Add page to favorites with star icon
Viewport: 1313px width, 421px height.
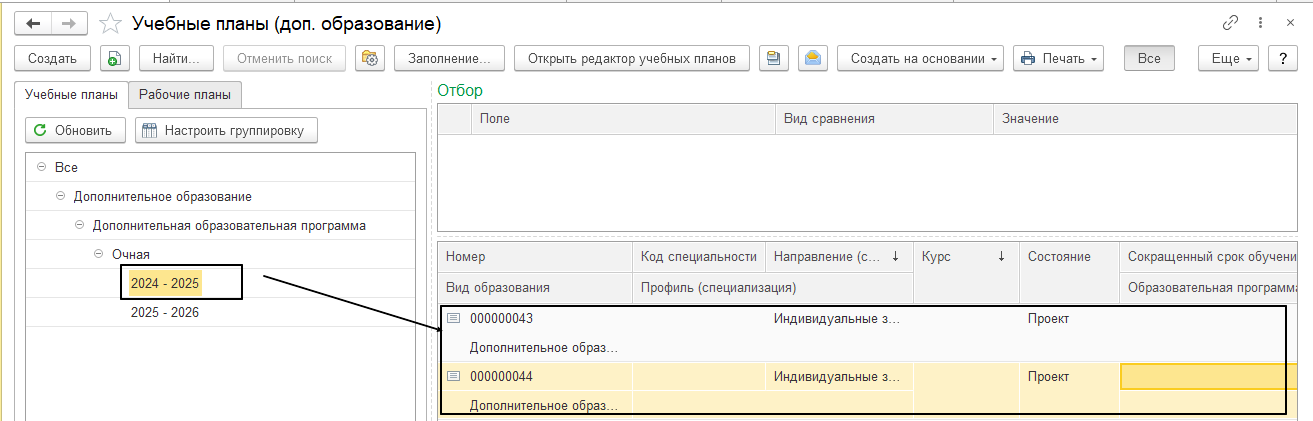tap(111, 22)
